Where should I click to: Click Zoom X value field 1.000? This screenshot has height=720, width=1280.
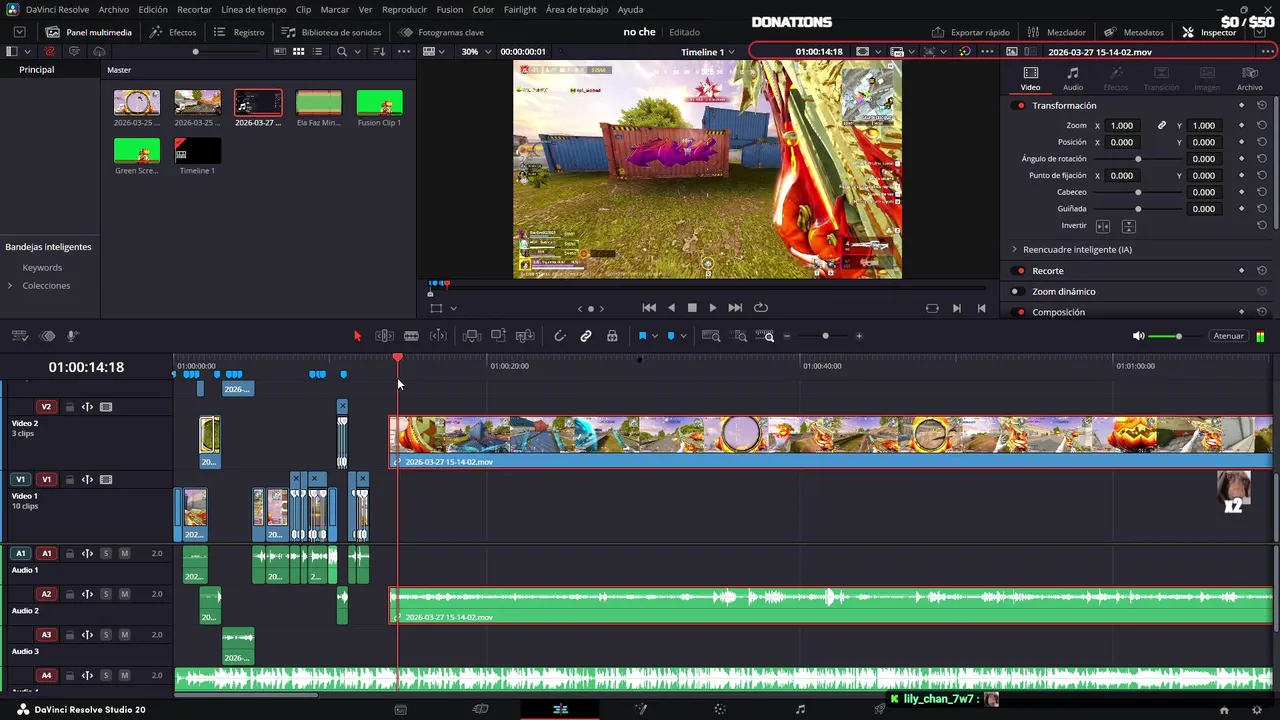[x=1123, y=126]
